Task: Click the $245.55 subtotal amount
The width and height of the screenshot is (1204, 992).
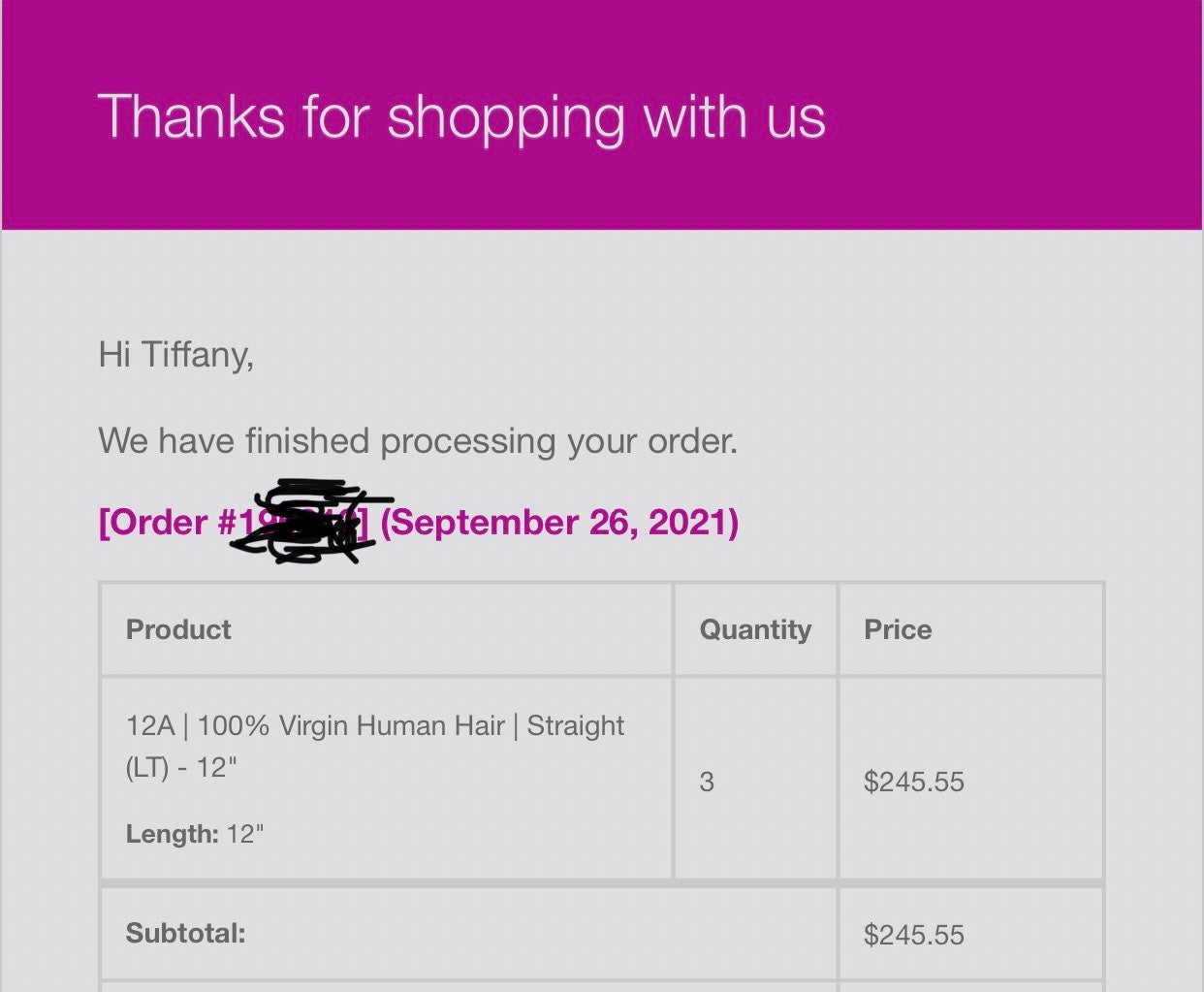Action: tap(914, 935)
